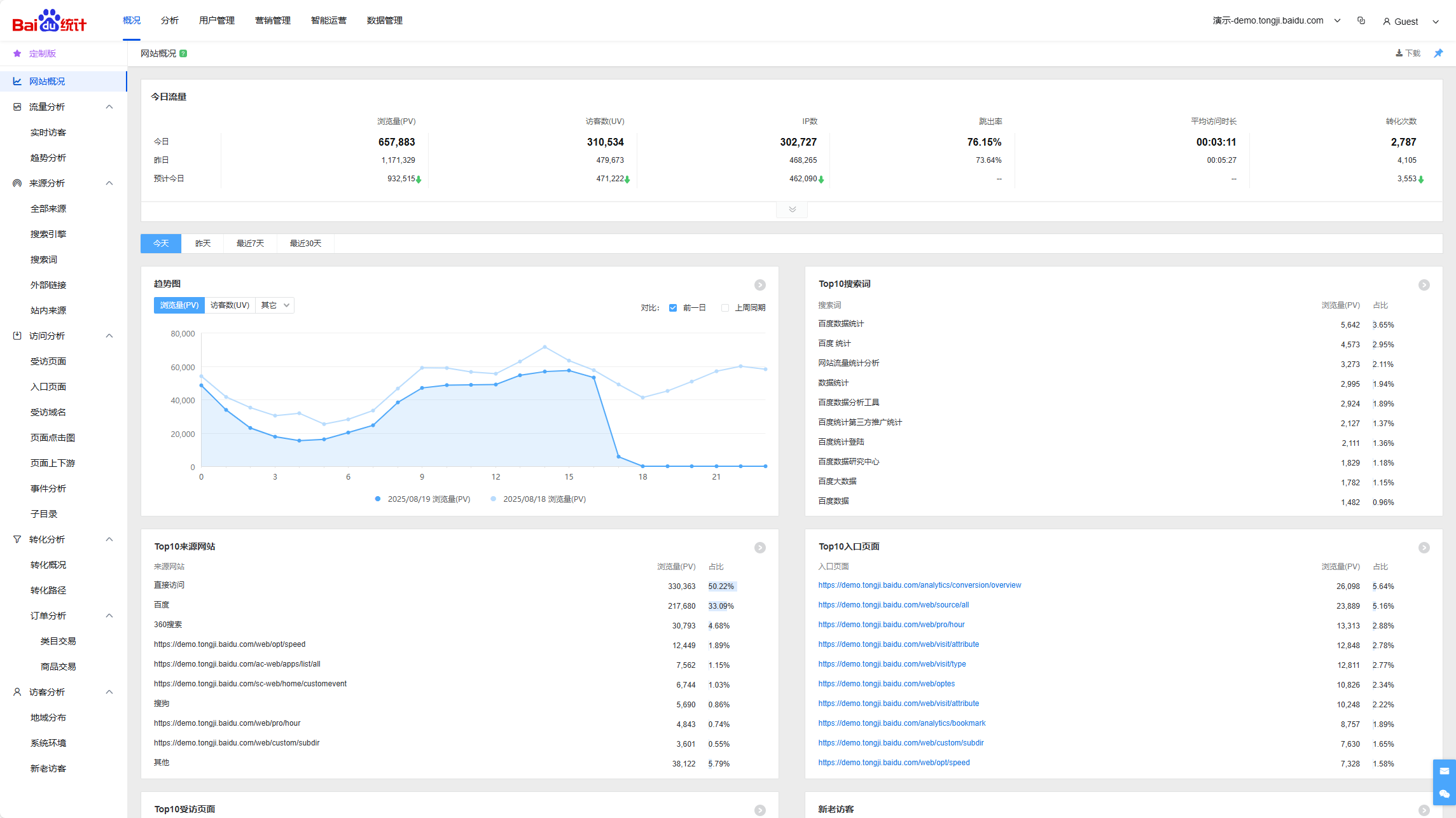Open the Top10搜索词 panel detail arrow
Viewport: 1456px width, 818px height.
(1424, 285)
